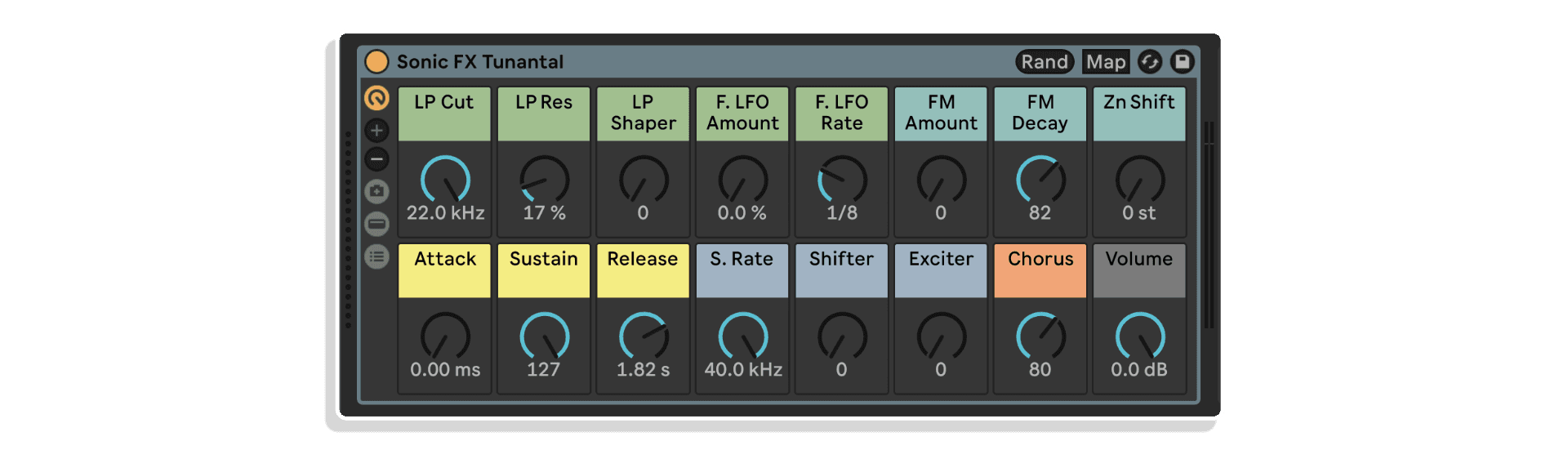This screenshot has height=450, width=1568.
Task: Click the 127 sustain value
Action: tap(544, 370)
